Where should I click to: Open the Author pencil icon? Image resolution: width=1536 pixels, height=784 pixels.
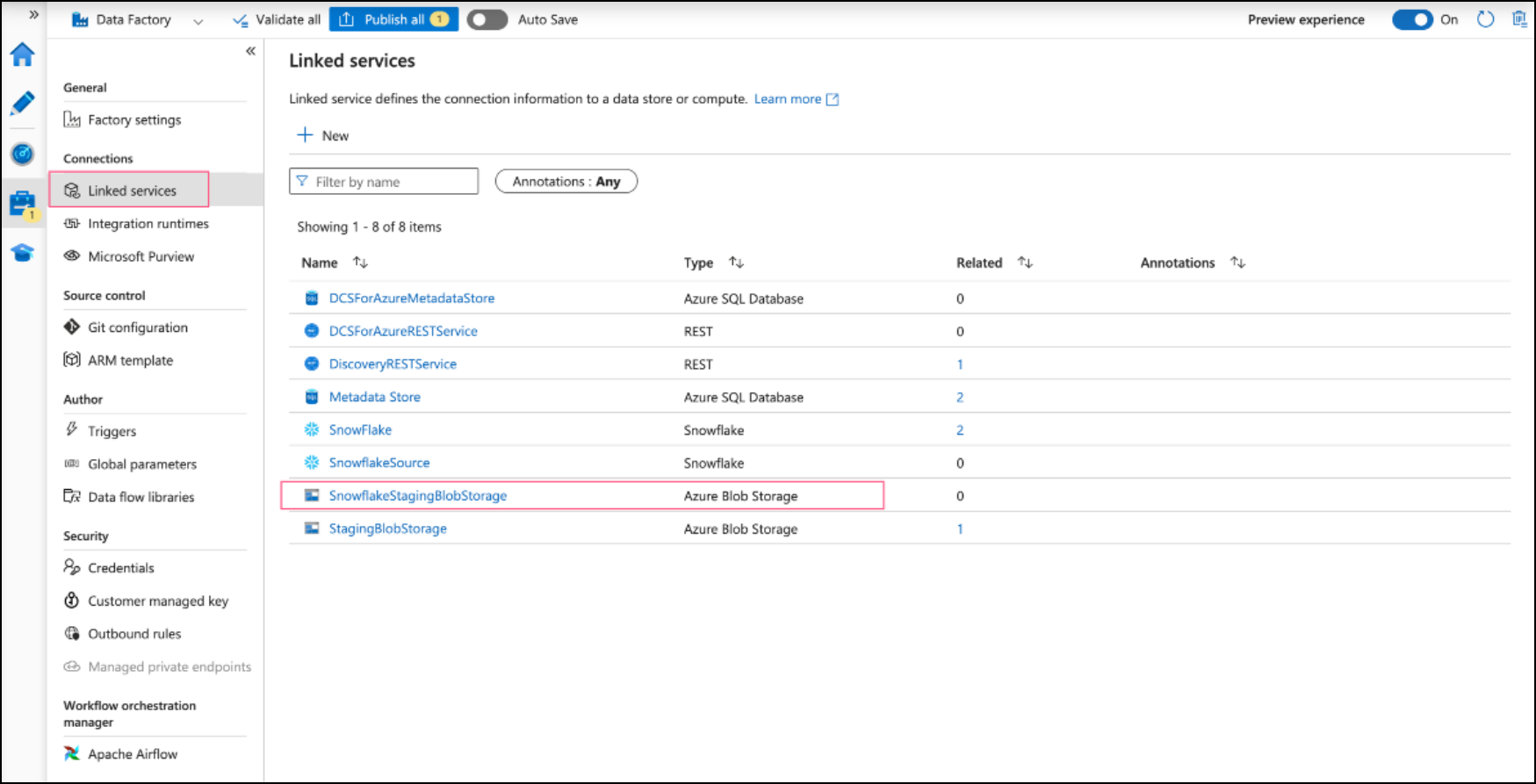point(23,104)
